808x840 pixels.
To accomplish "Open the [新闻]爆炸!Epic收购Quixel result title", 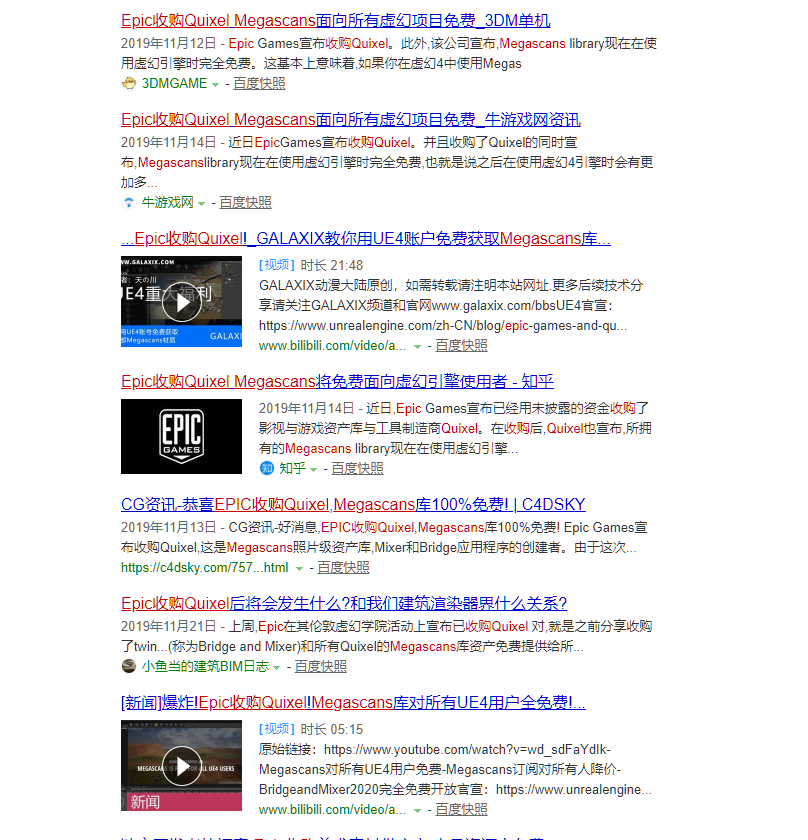I will 354,703.
